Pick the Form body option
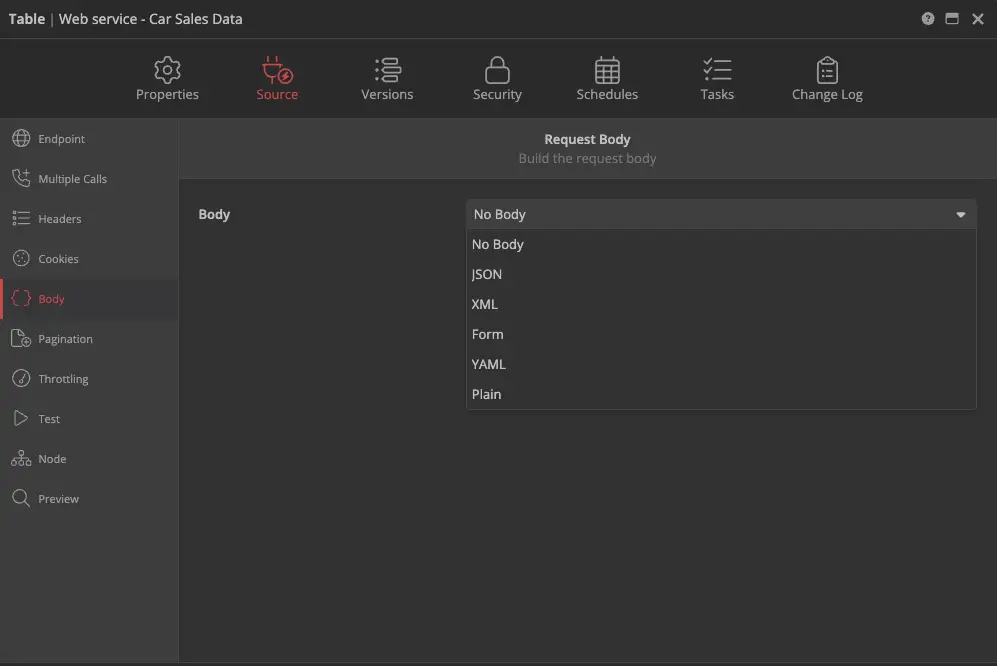The image size is (997, 666). point(488,334)
